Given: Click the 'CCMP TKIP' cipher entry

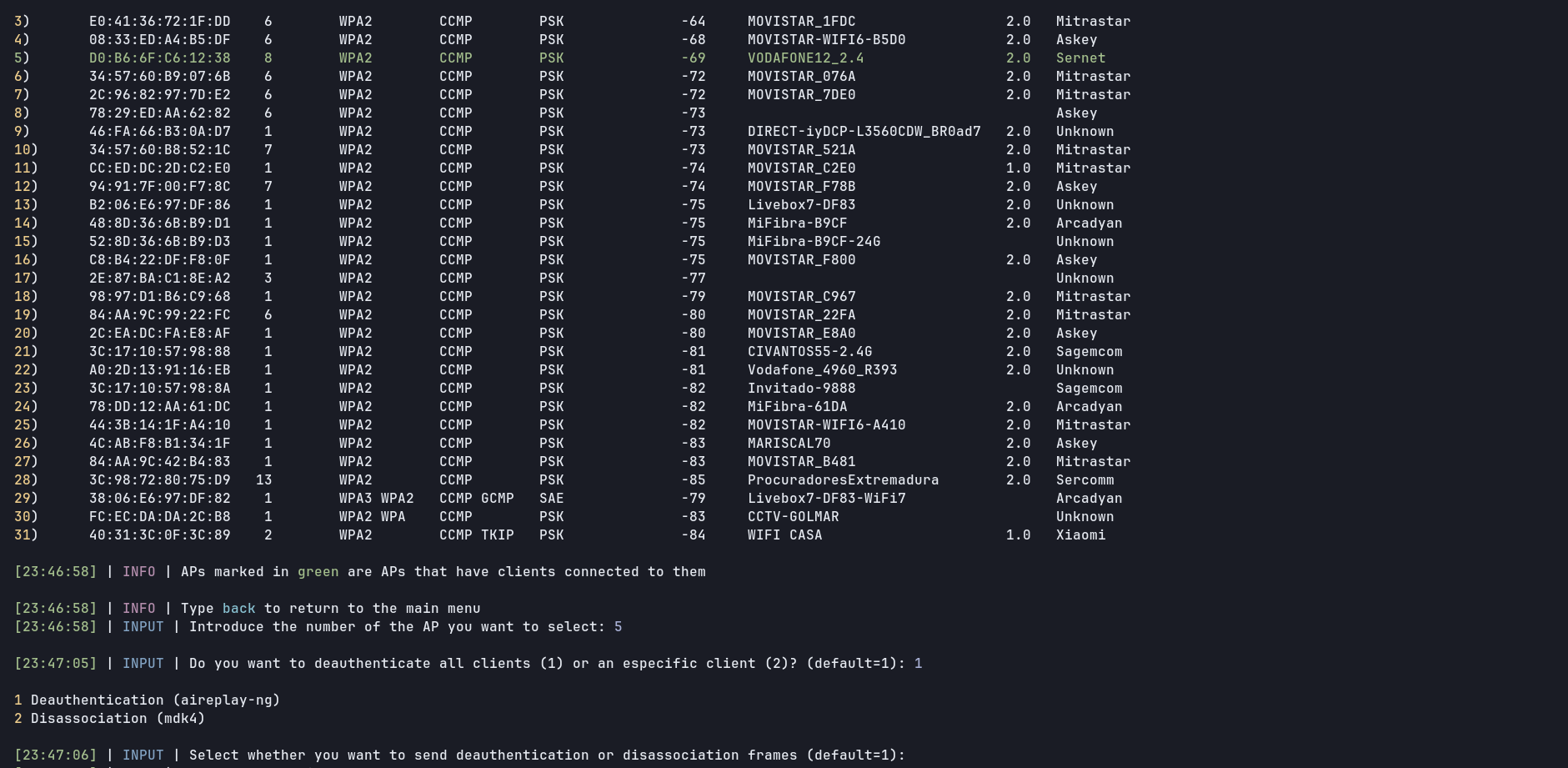Looking at the screenshot, I should [476, 535].
